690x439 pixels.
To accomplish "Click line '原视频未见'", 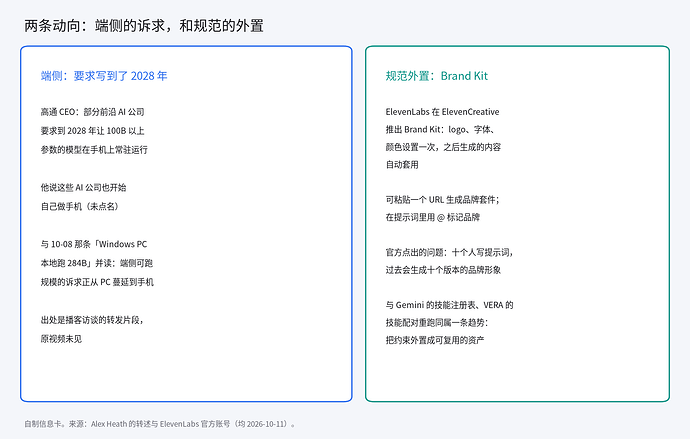I will pos(61,339).
